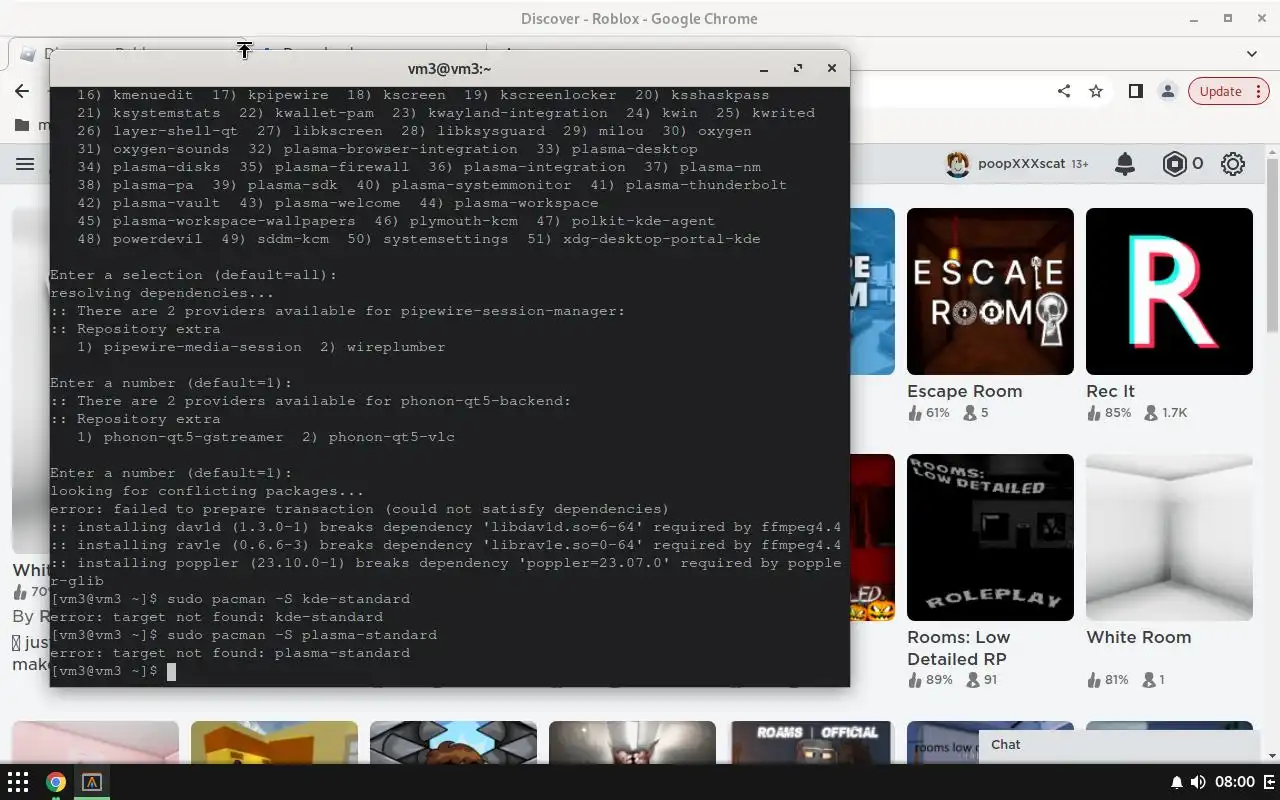Click the taskbar volume speaker icon
The image size is (1280, 800).
(1198, 782)
